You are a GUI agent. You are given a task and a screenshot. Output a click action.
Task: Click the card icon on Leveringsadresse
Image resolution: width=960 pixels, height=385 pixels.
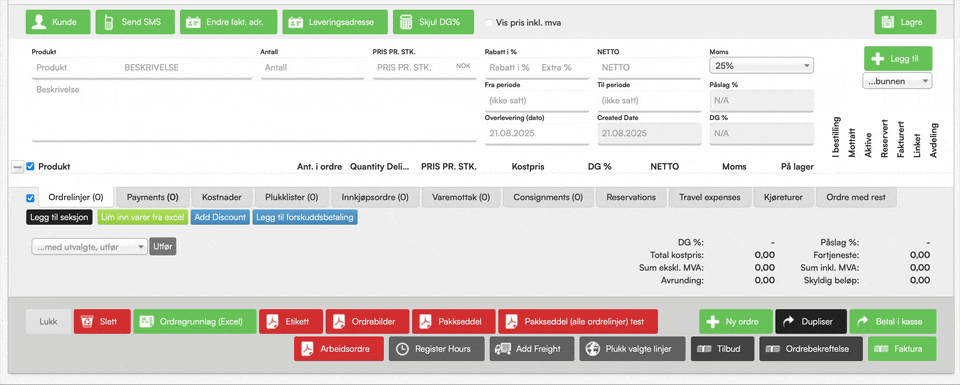[296, 23]
